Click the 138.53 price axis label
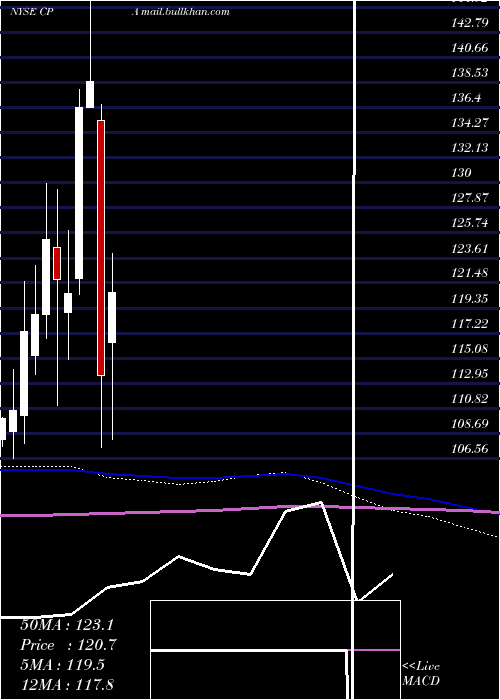 [470, 73]
